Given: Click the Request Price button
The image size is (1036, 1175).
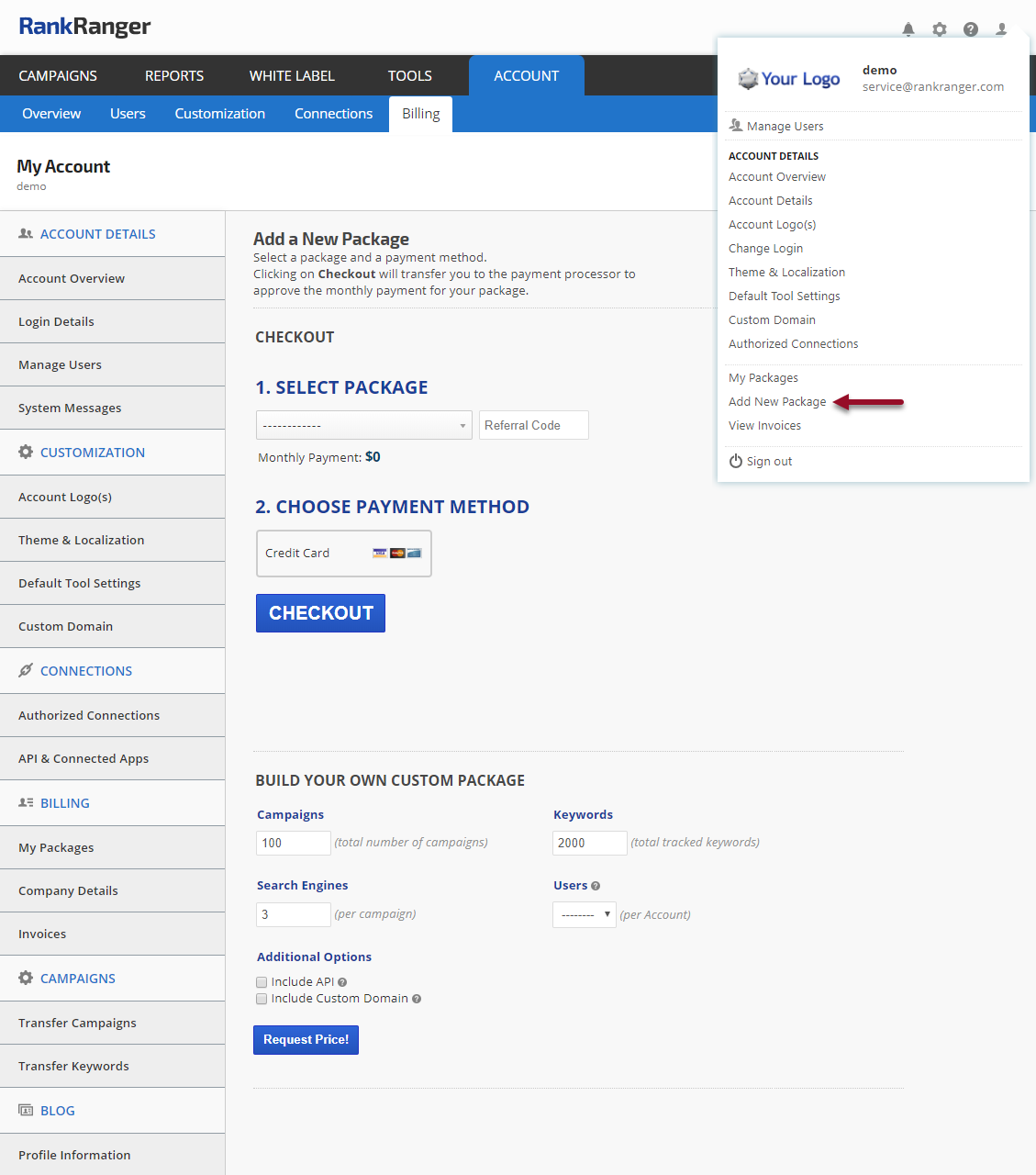Looking at the screenshot, I should click(x=306, y=1040).
